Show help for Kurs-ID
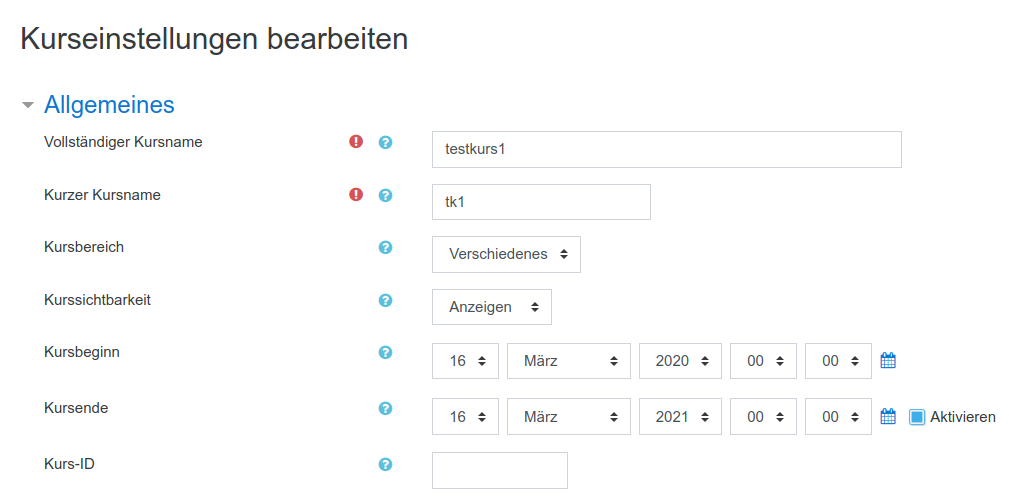The width and height of the screenshot is (1009, 496). click(385, 464)
